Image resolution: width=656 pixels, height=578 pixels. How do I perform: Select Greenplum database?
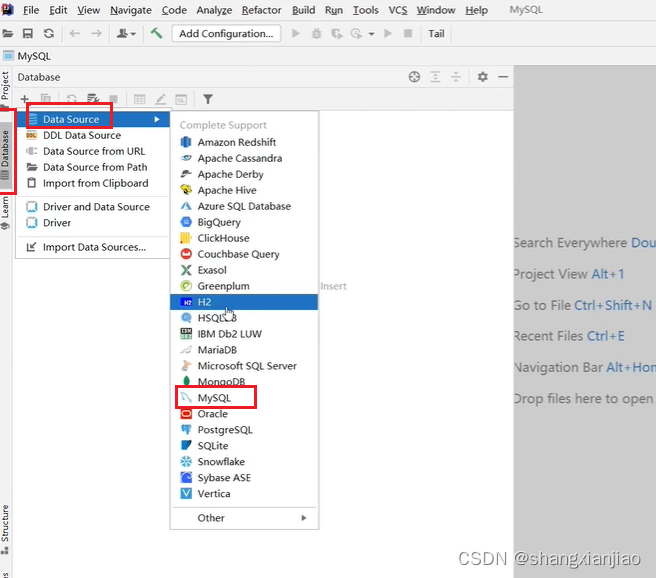click(x=244, y=286)
